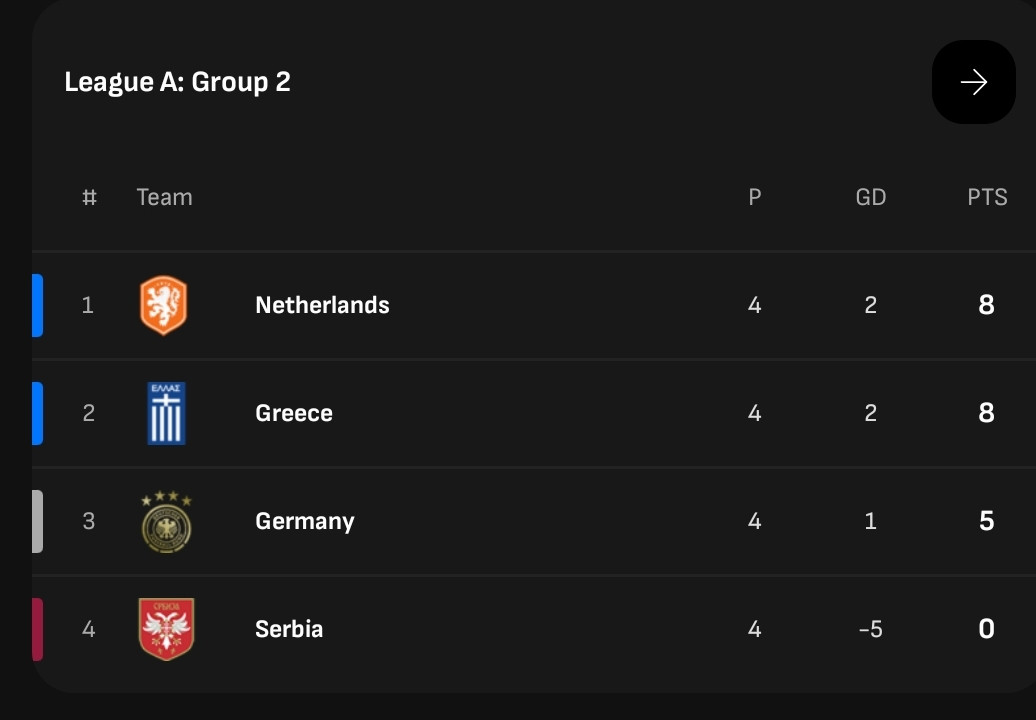
Task: Click the Serbia red eagle crest
Action: [x=166, y=629]
